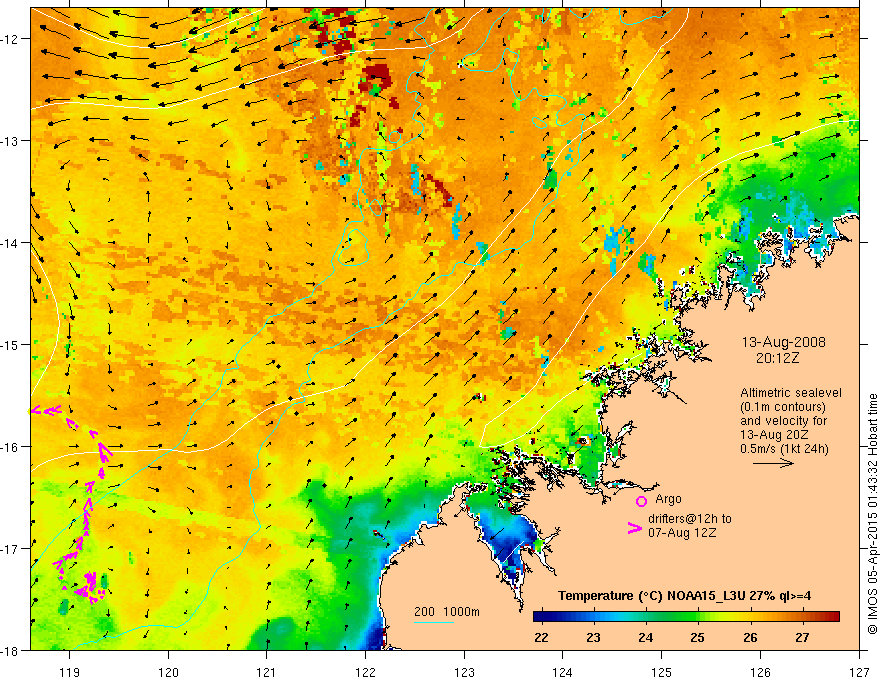Click the latitude axis label '-13'
Image resolution: width=880 pixels, height=680 pixels.
tap(11, 141)
